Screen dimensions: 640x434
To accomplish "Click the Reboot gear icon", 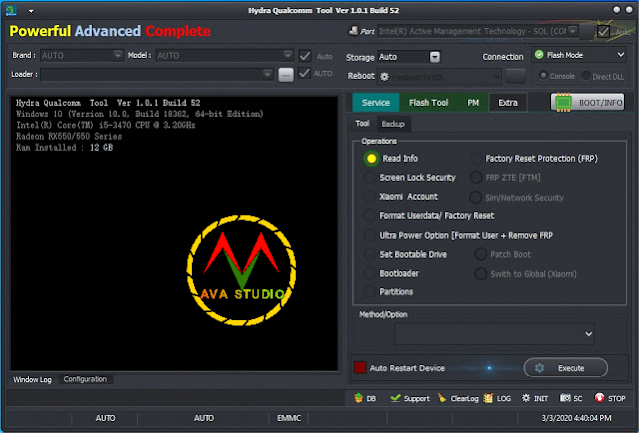I will (x=384, y=76).
